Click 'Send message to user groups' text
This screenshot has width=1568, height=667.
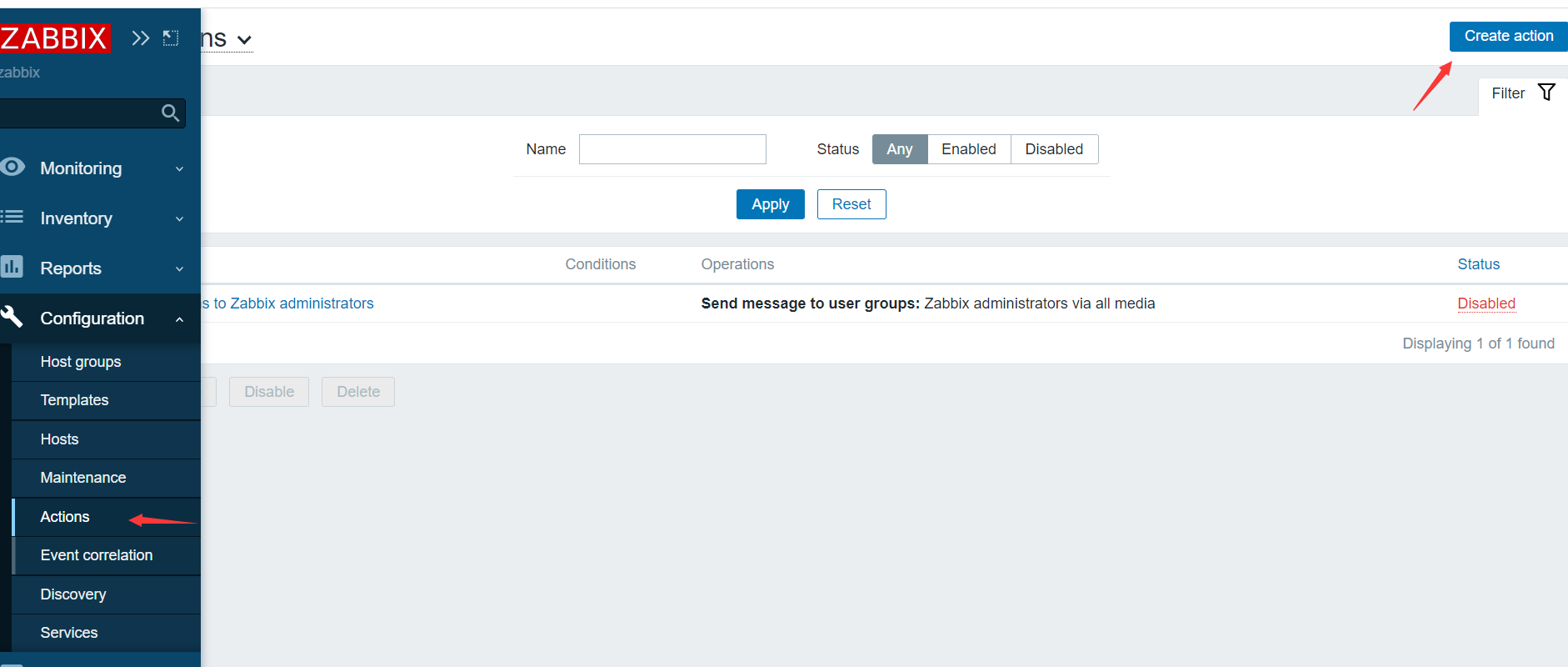click(810, 303)
